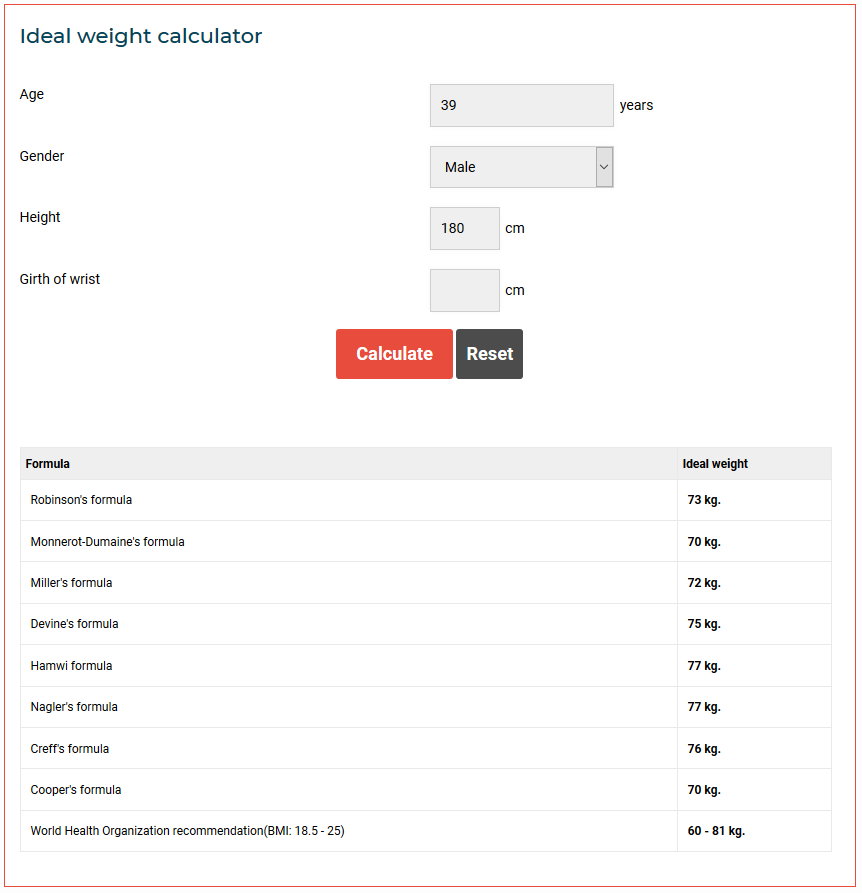
Task: Click the Ideal weight calculator heading
Action: (x=141, y=37)
